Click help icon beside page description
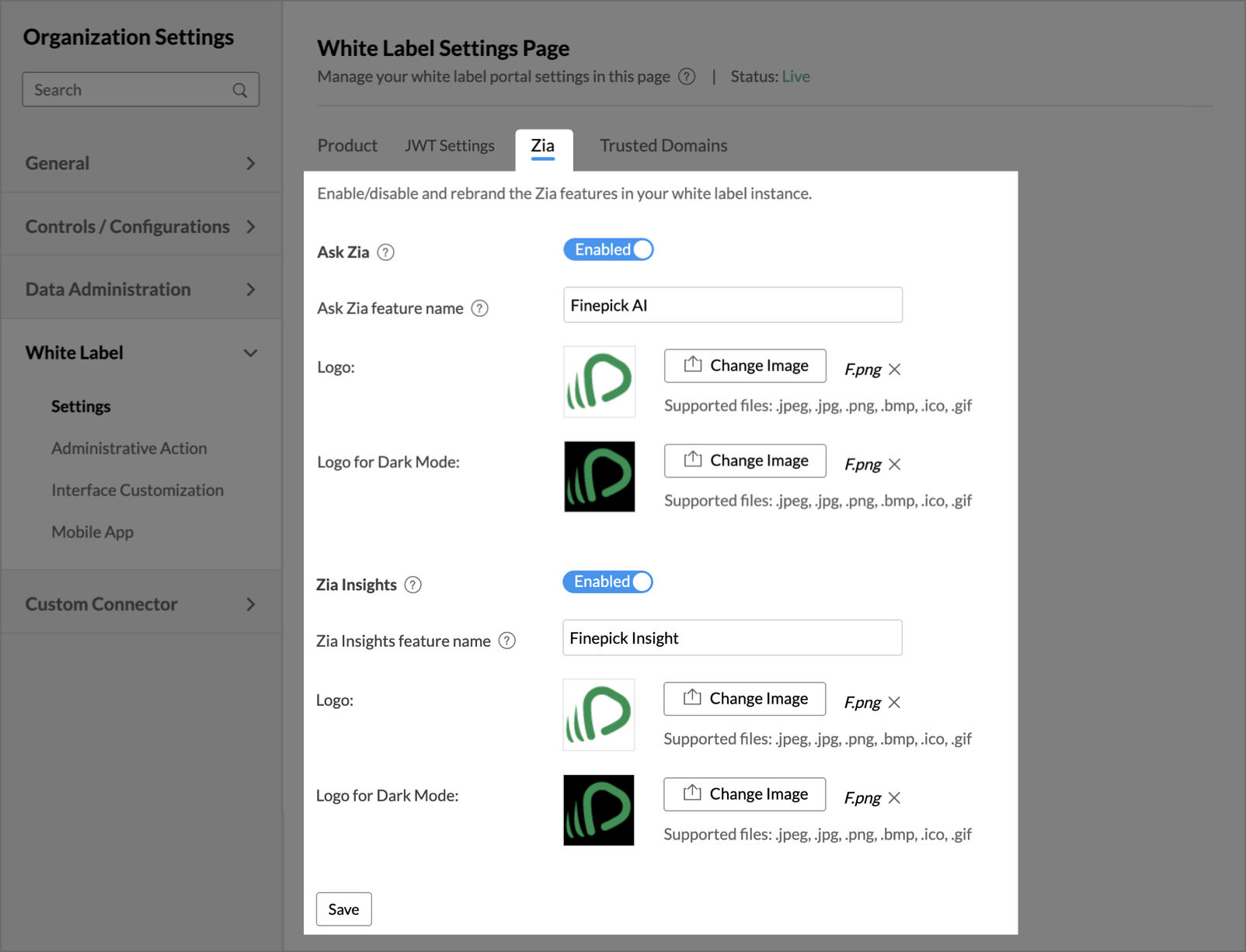 [x=687, y=77]
